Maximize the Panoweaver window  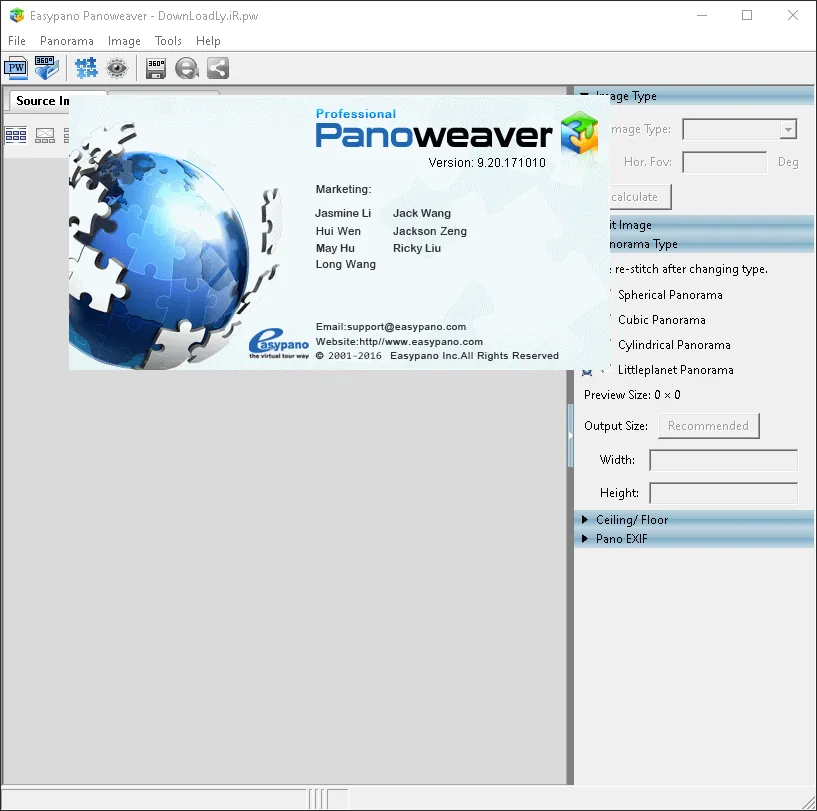pos(747,15)
